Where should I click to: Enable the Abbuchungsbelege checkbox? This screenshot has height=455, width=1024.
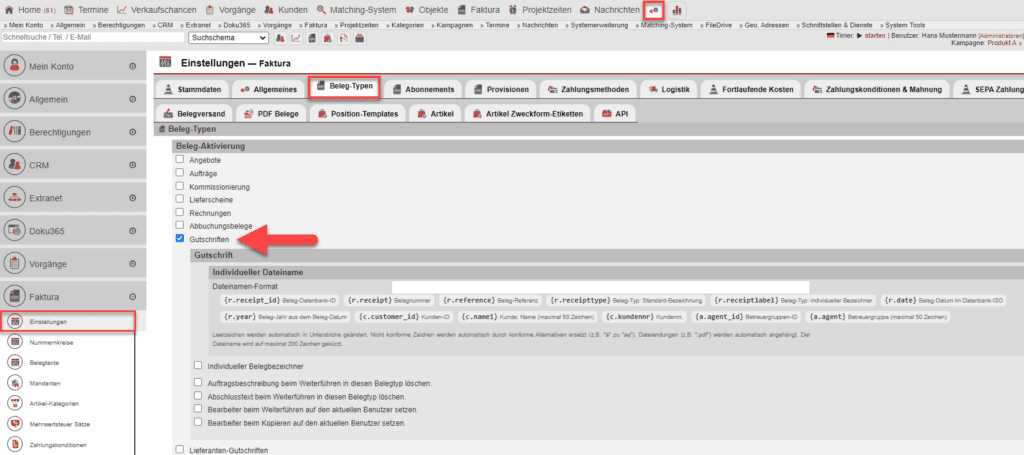coord(180,225)
